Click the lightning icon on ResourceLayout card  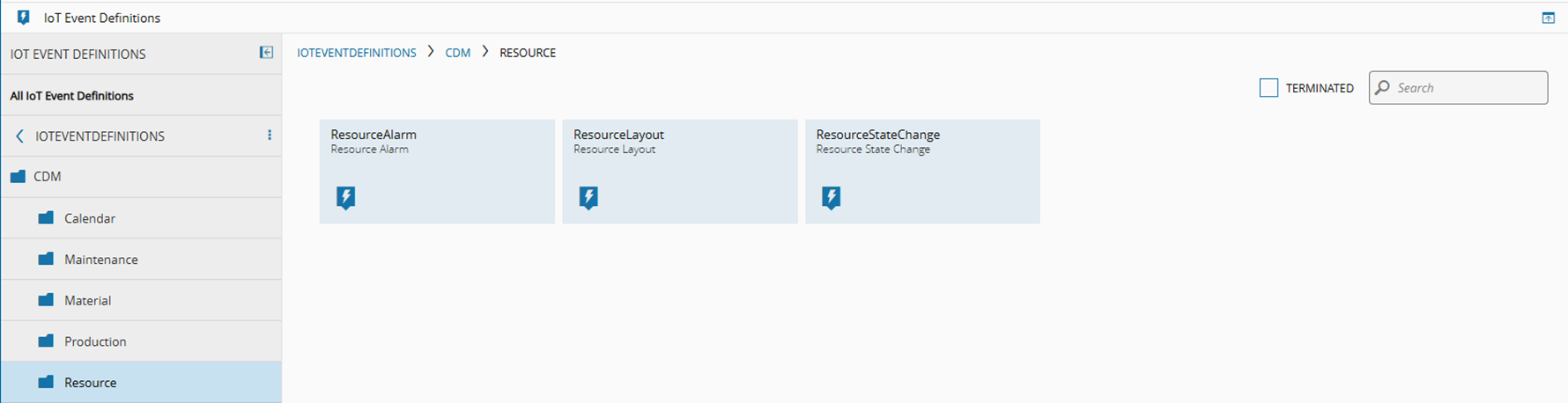(588, 197)
